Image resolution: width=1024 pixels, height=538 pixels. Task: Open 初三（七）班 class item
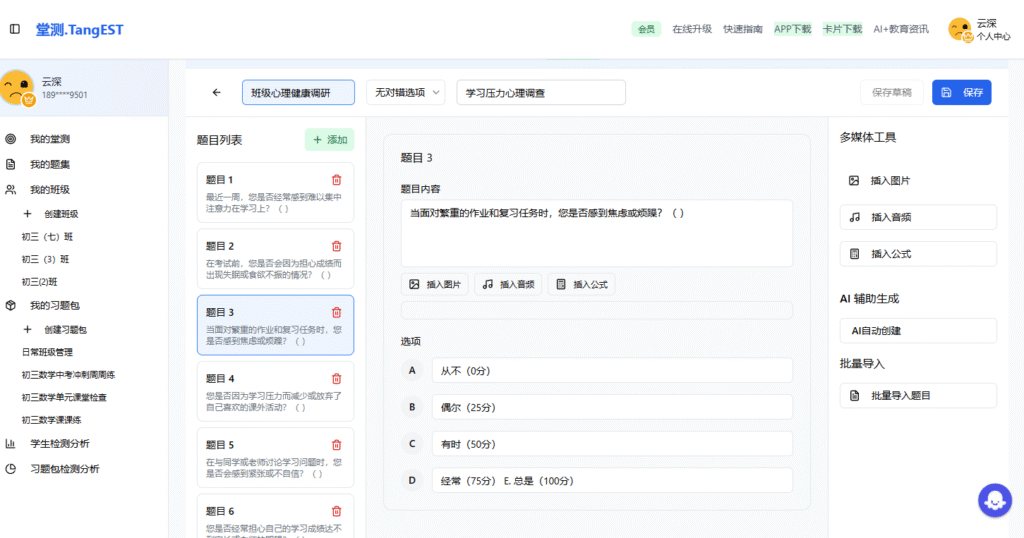(46, 237)
